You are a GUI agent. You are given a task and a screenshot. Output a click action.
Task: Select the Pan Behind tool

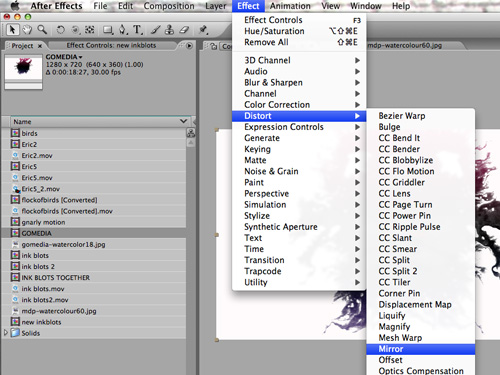tap(89, 30)
